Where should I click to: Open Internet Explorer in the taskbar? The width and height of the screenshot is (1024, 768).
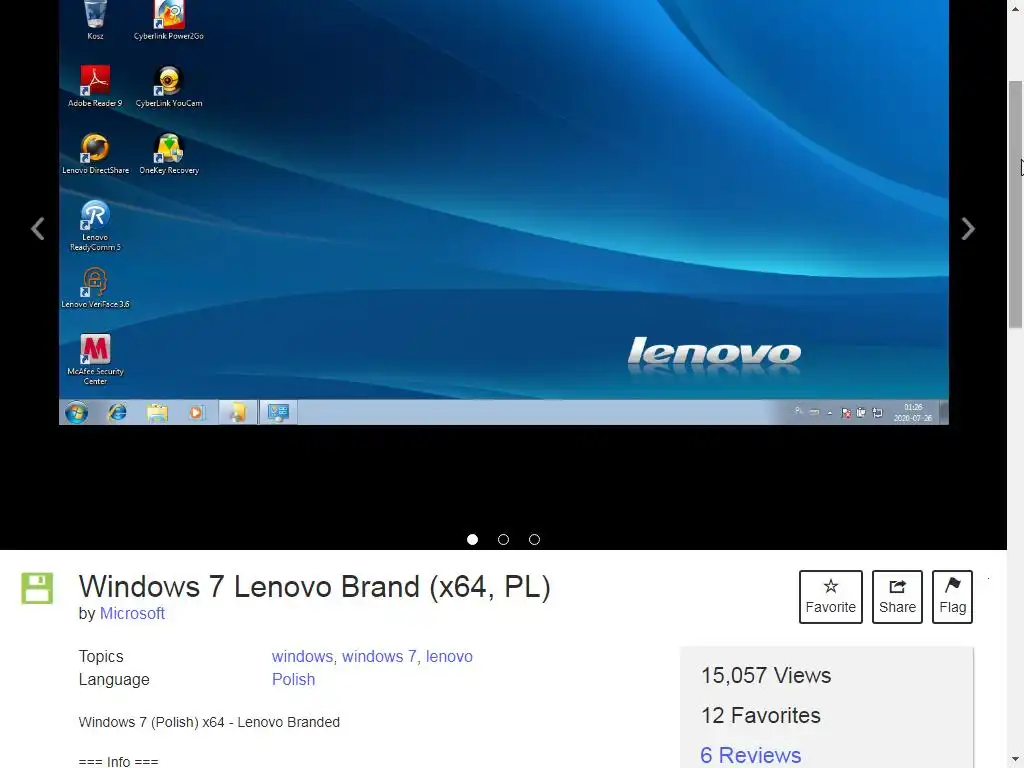tap(117, 412)
